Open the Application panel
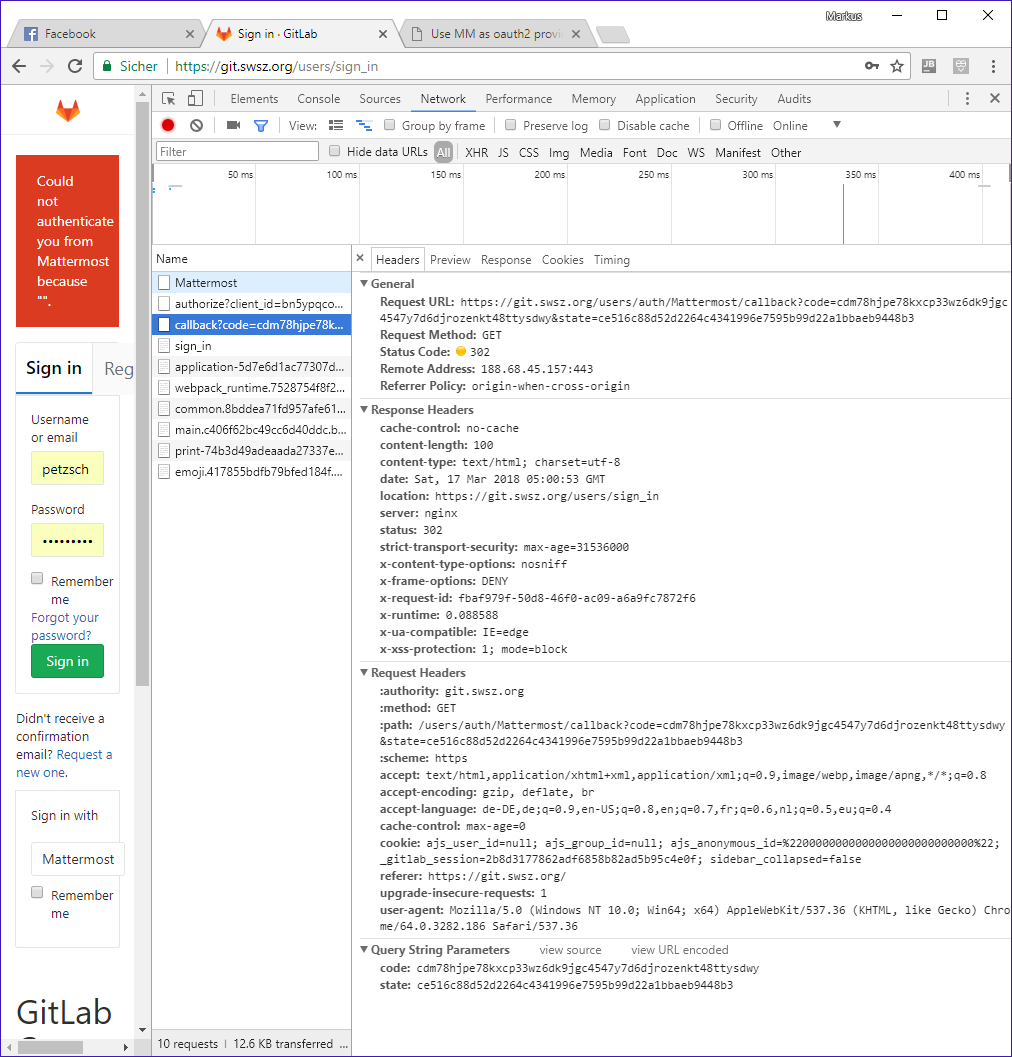 [x=665, y=98]
